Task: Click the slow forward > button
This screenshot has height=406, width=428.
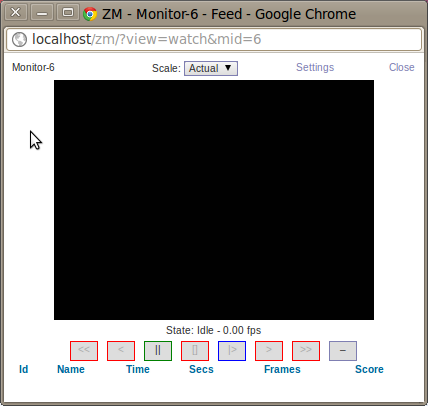Action: pos(269,351)
